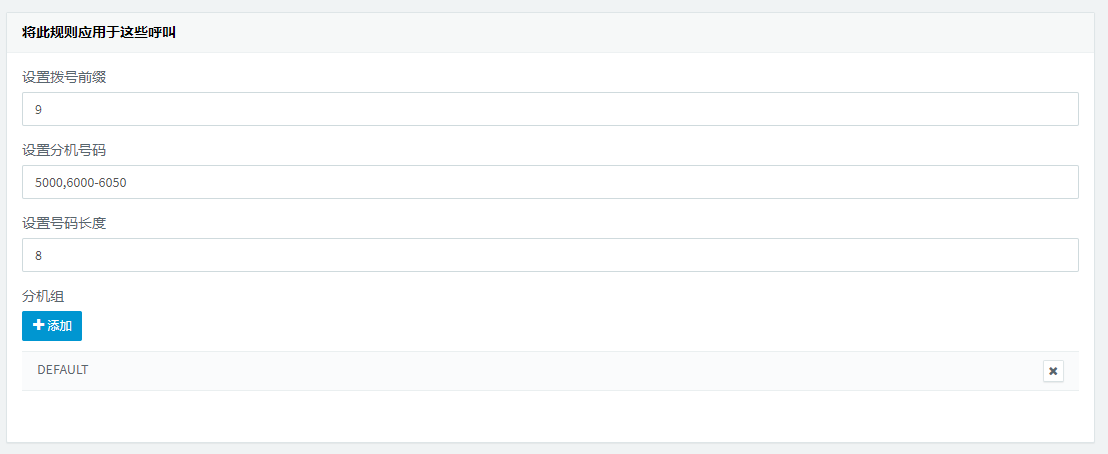
Task: Focus the 设置拨号前缀 input field
Action: tap(550, 109)
